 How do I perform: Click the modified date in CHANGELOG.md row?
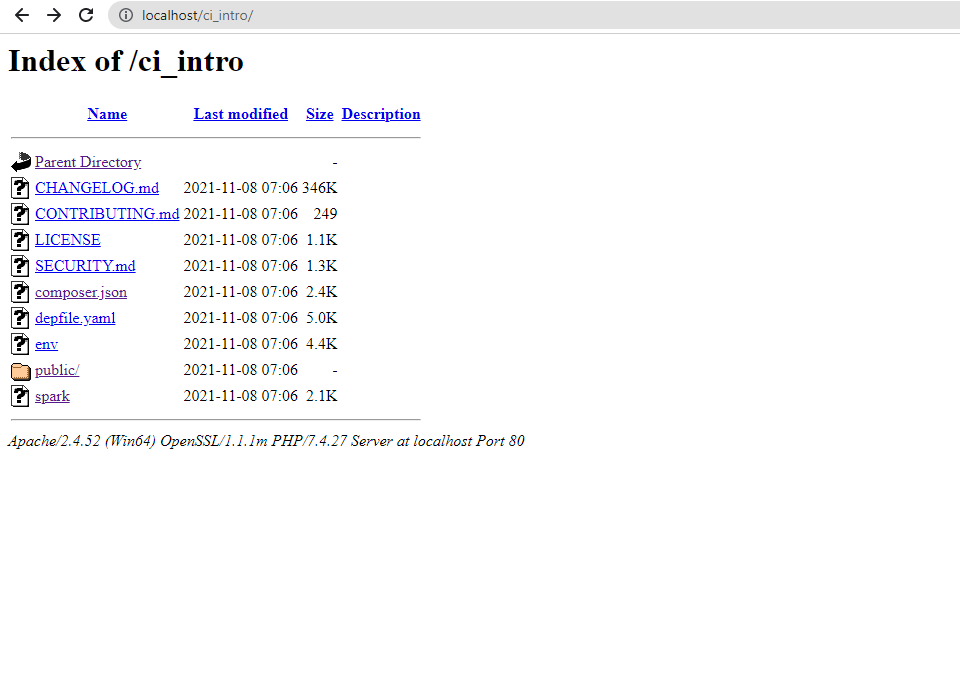point(241,188)
